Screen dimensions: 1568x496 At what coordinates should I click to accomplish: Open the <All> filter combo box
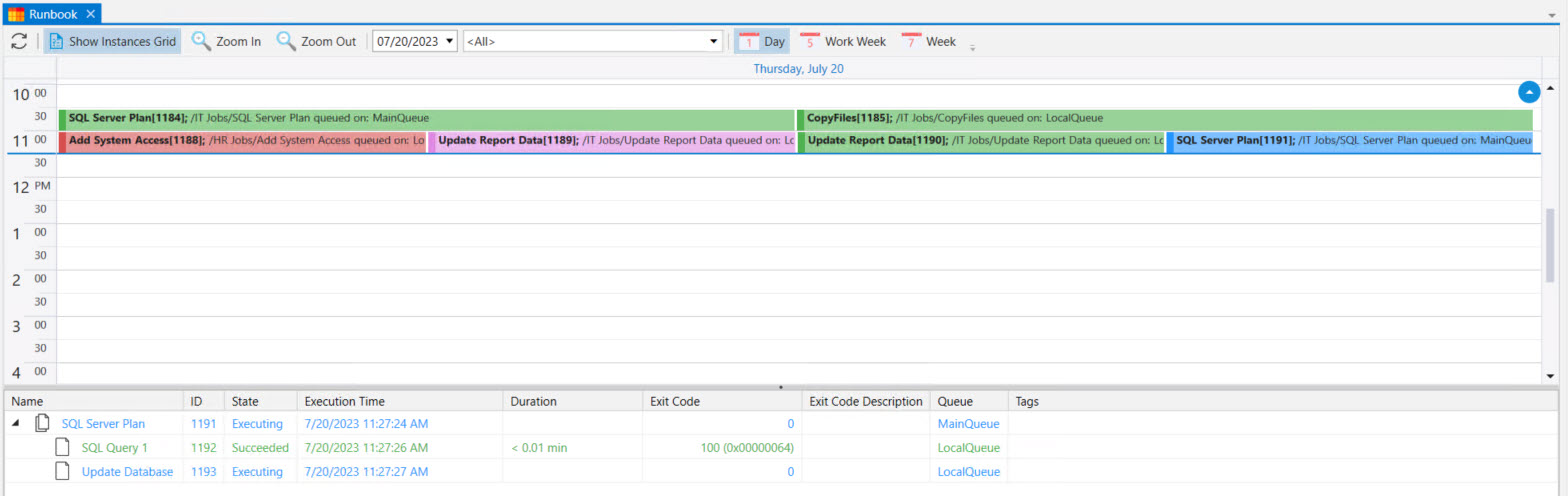593,42
